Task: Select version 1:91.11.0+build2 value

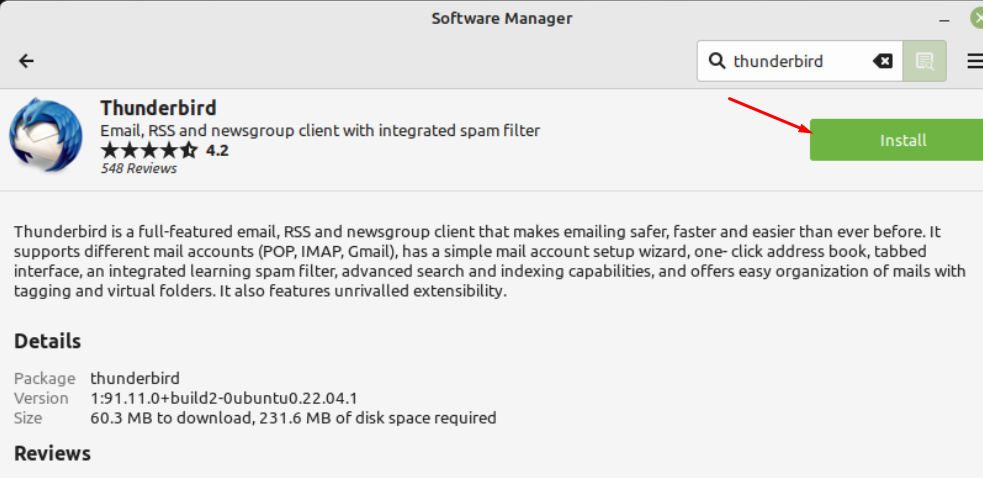Action: (224, 398)
